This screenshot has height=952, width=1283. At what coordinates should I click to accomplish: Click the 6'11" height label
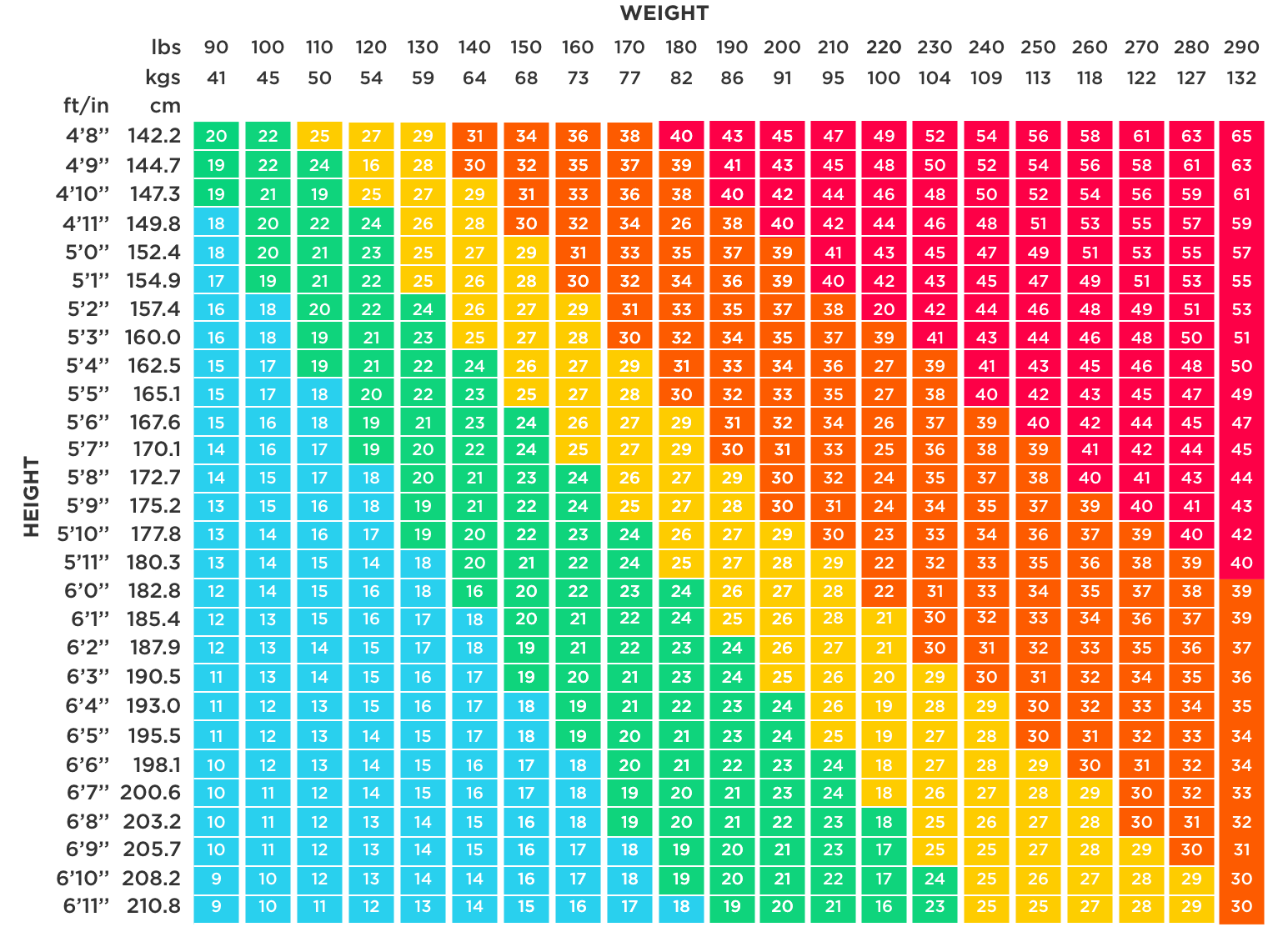(87, 905)
